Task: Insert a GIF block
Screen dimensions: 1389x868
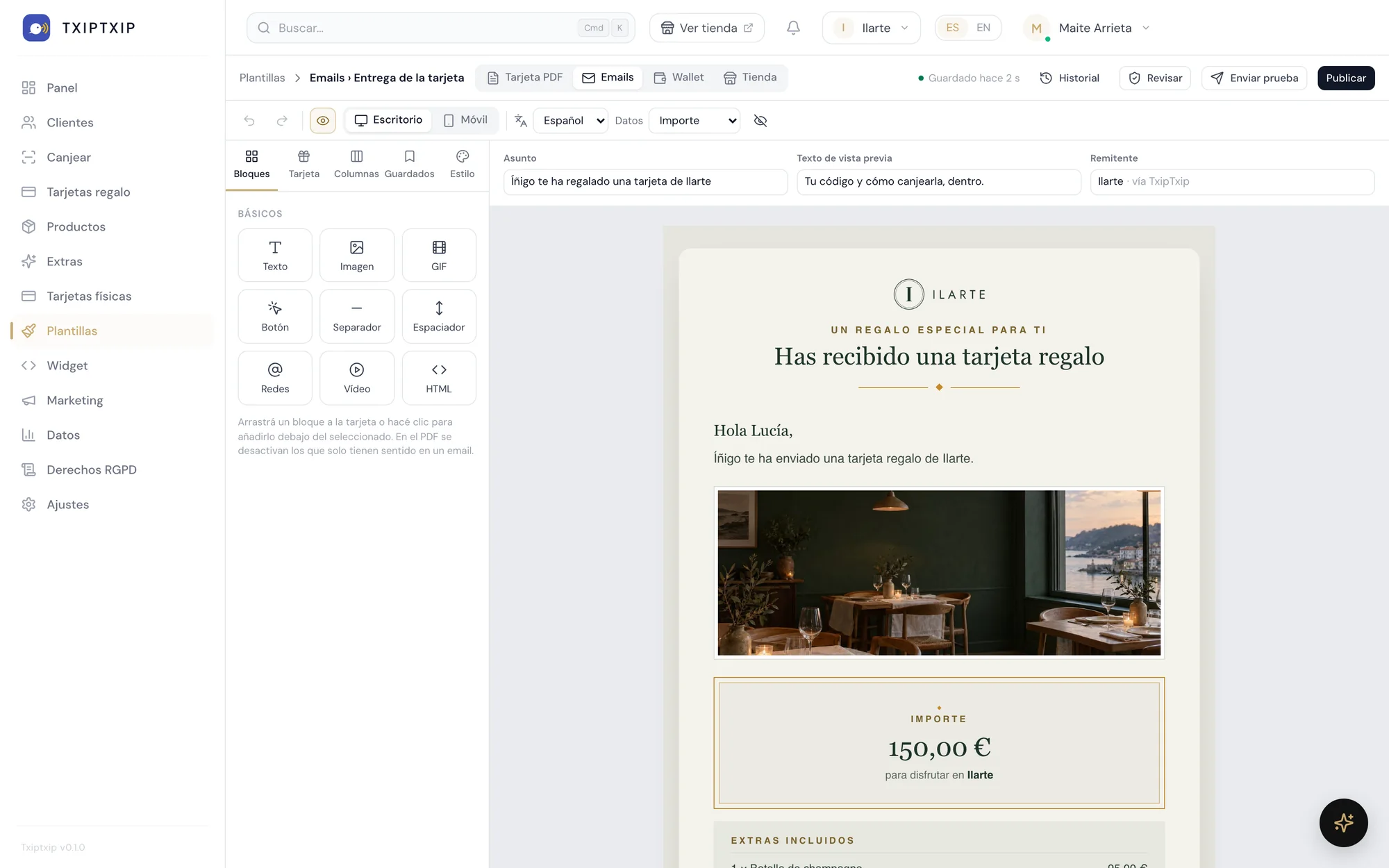Action: click(x=439, y=255)
